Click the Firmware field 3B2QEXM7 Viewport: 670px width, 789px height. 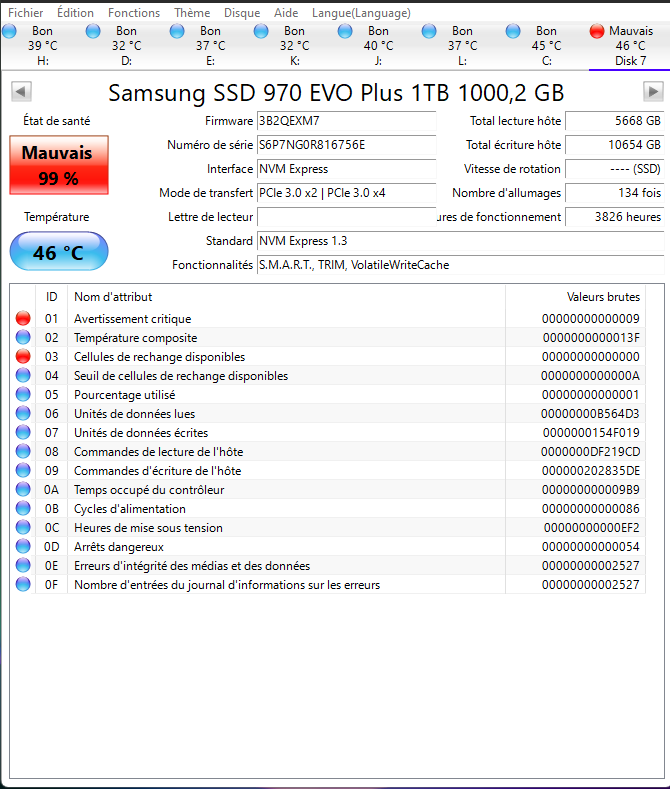347,121
